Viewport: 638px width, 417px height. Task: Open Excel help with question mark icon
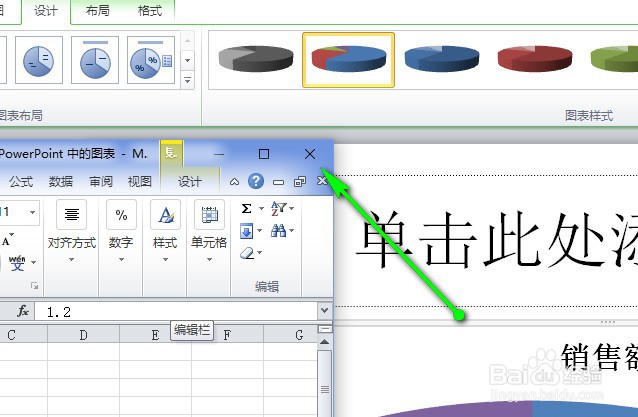[256, 181]
